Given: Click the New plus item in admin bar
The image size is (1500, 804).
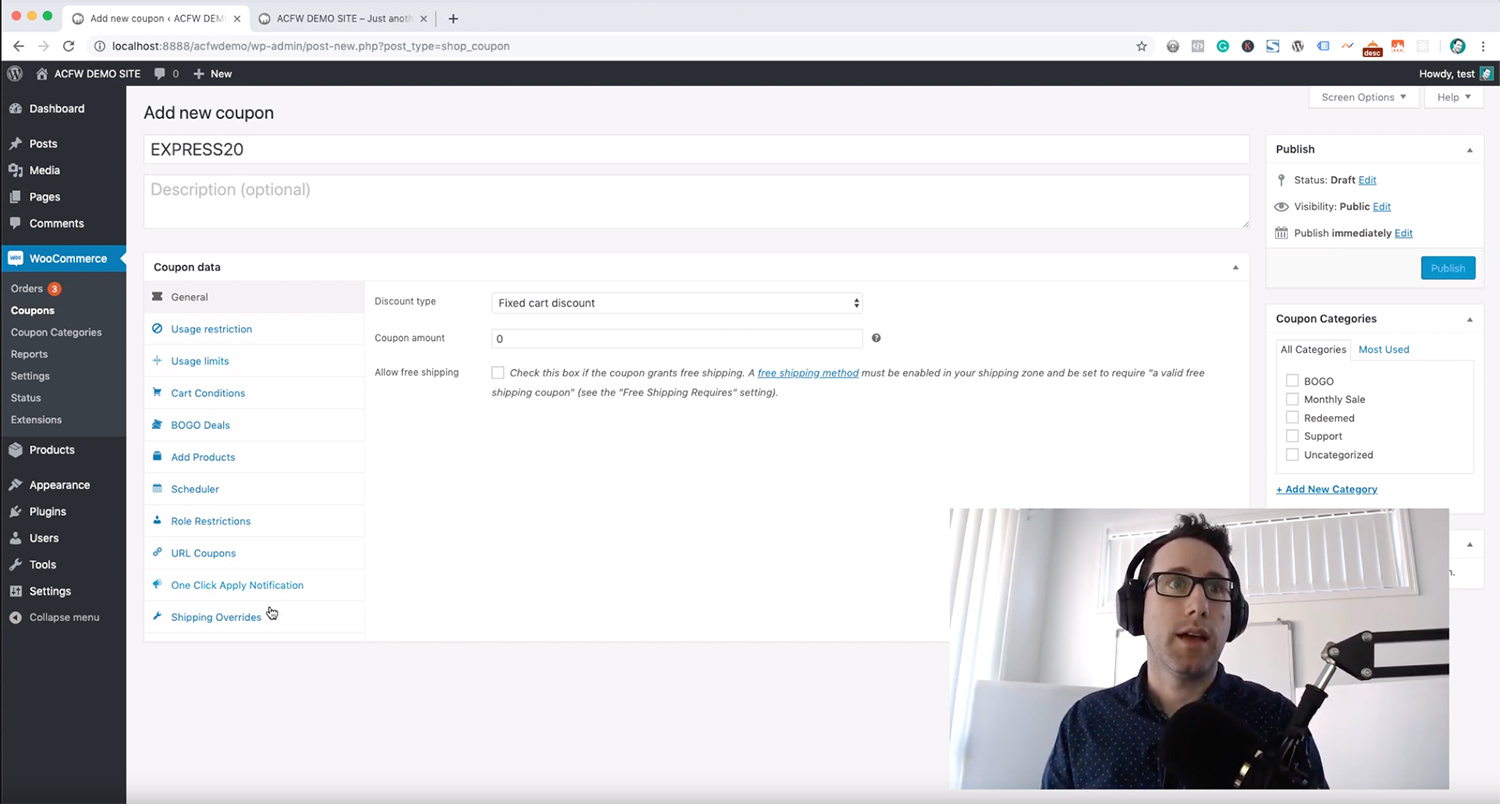Looking at the screenshot, I should [212, 73].
